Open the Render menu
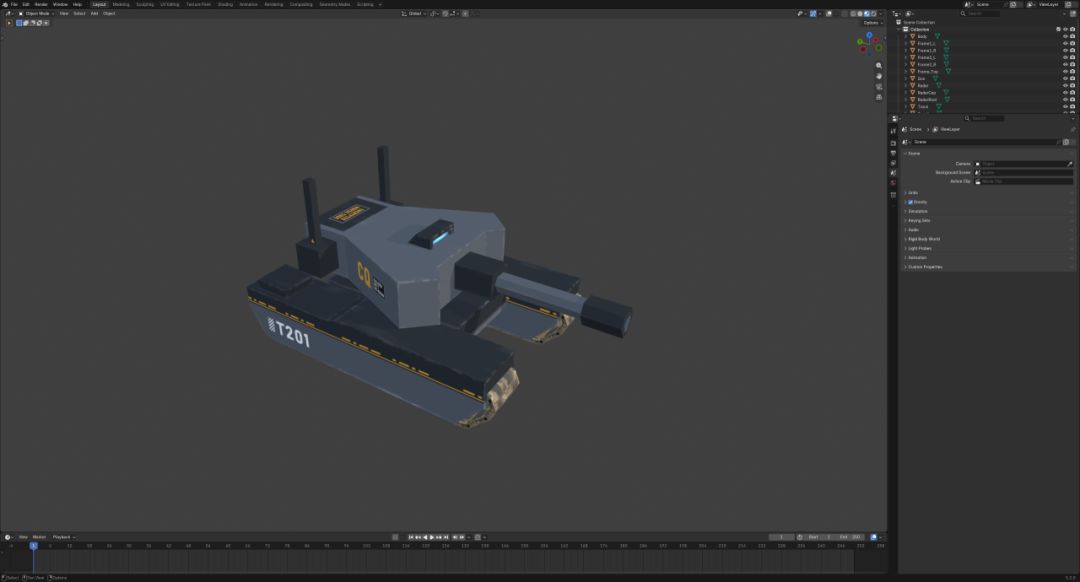This screenshot has width=1080, height=582. tap(41, 4)
